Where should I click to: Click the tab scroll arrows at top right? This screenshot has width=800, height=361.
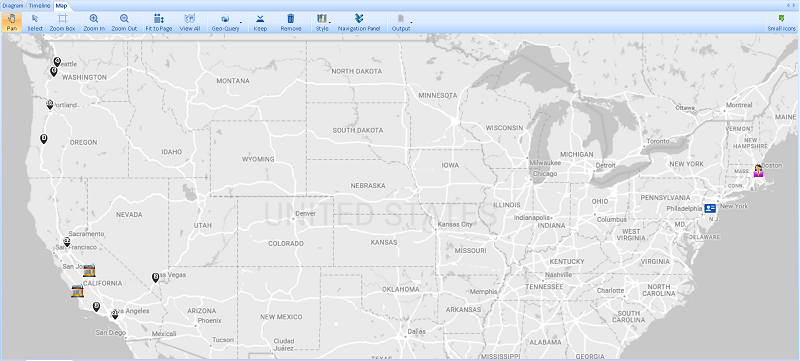(x=791, y=5)
